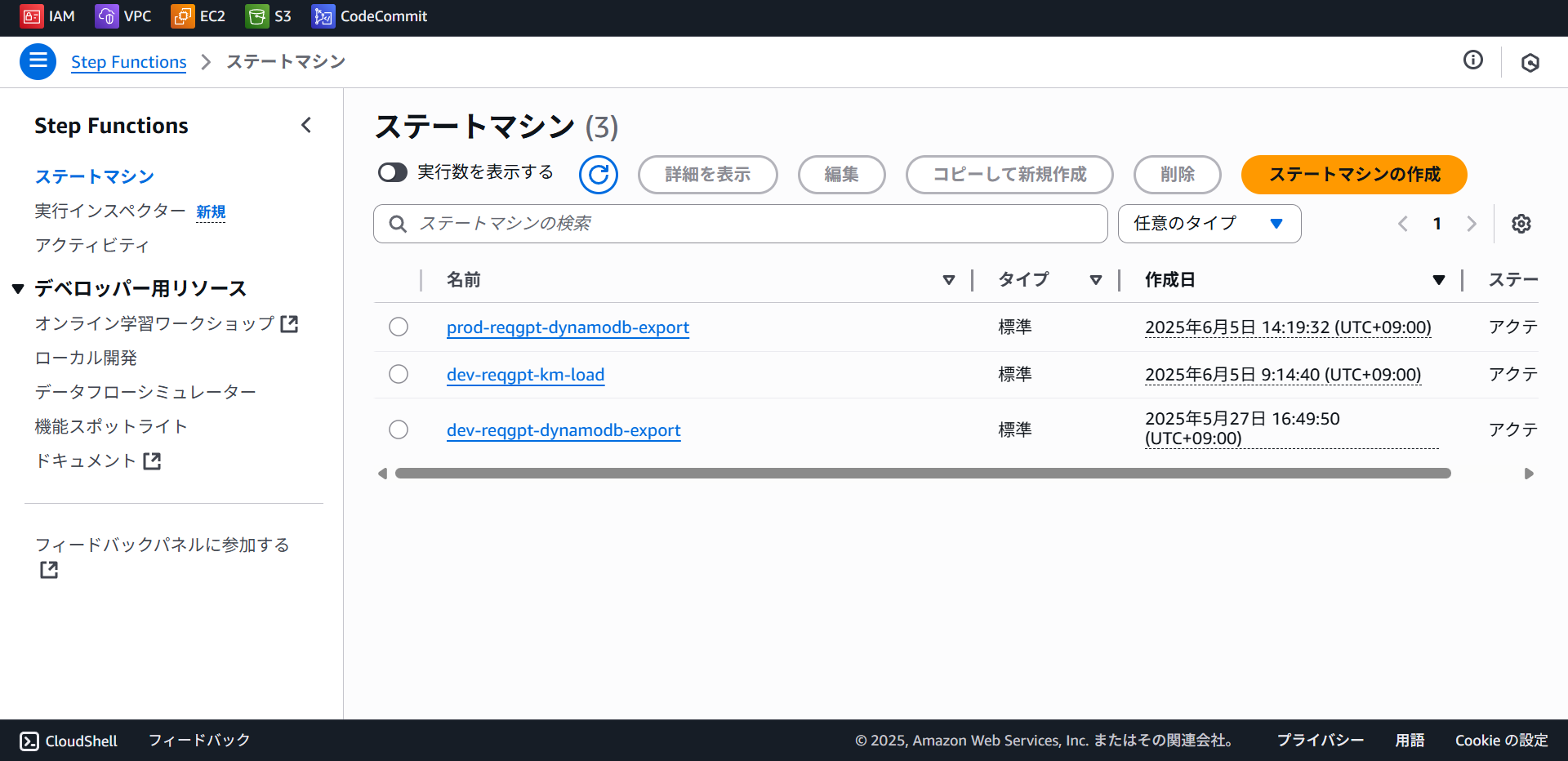The image size is (1568, 761).
Task: Collapse the Step Functions side panel
Action: (x=306, y=125)
